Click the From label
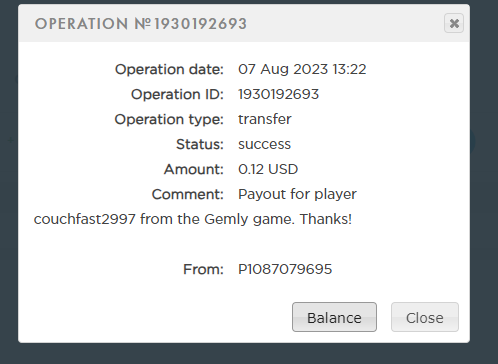Screen dimensions: 498x364 (x=203, y=269)
